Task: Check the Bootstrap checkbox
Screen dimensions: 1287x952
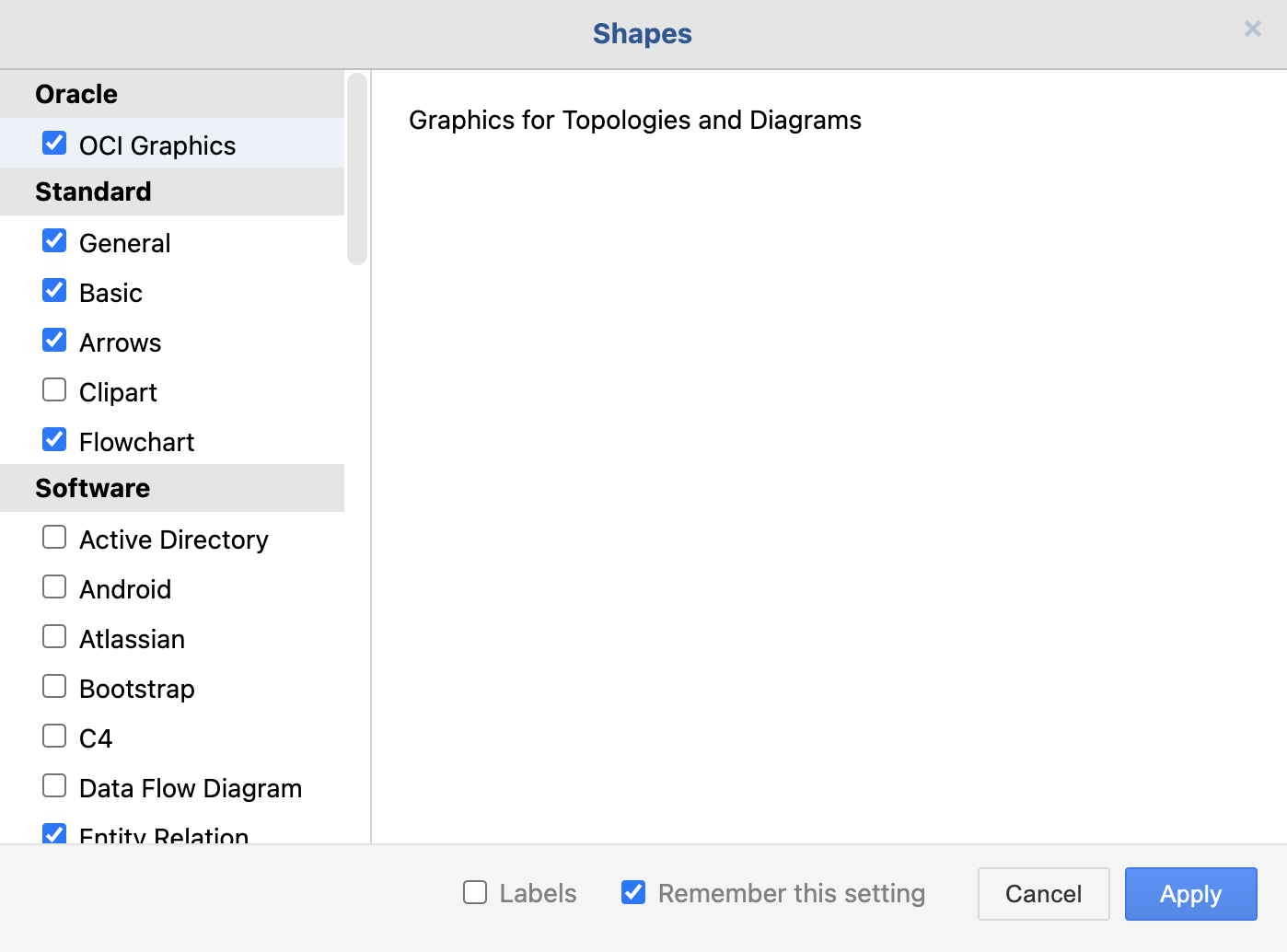Action: pyautogui.click(x=54, y=687)
